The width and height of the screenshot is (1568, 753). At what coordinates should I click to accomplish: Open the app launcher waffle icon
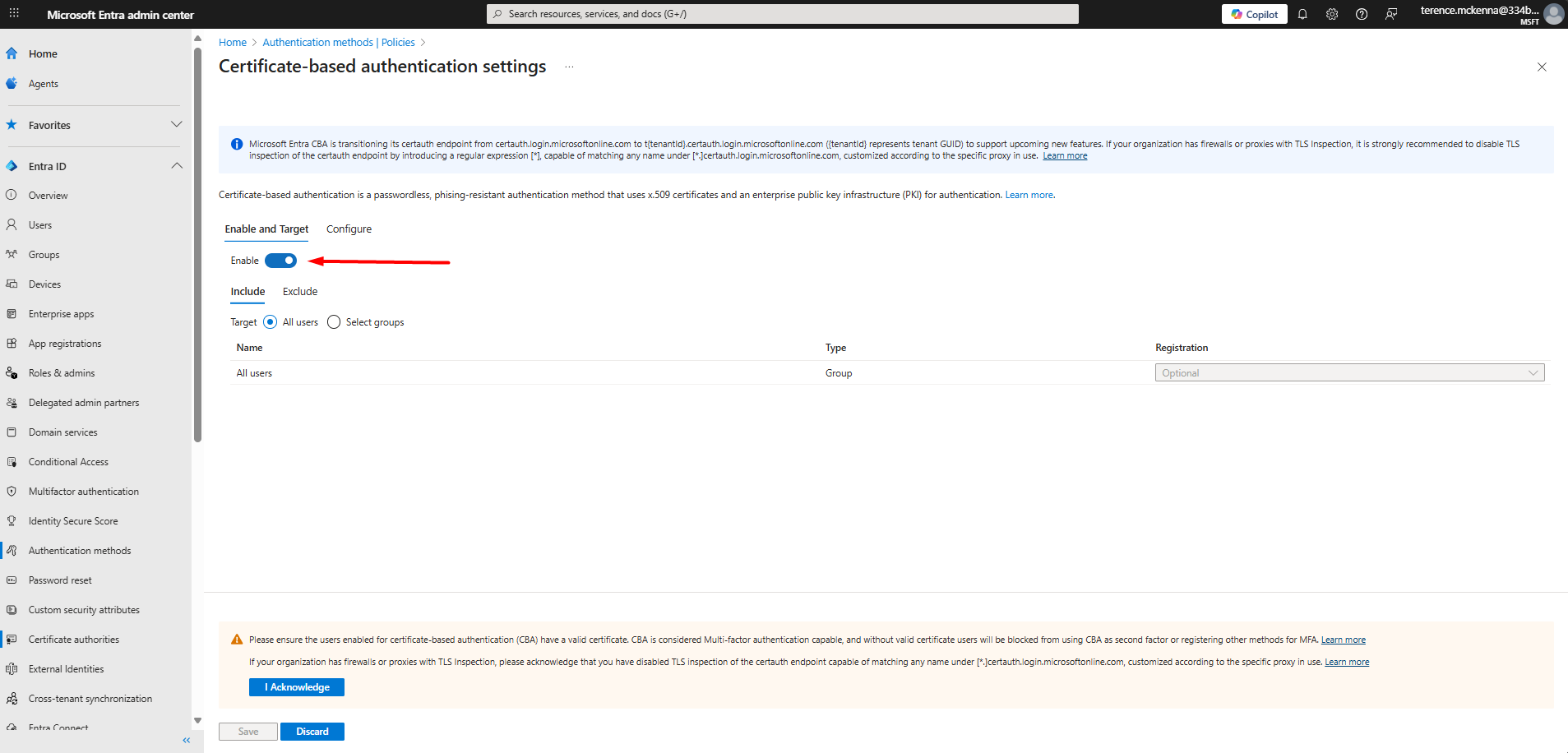point(14,14)
